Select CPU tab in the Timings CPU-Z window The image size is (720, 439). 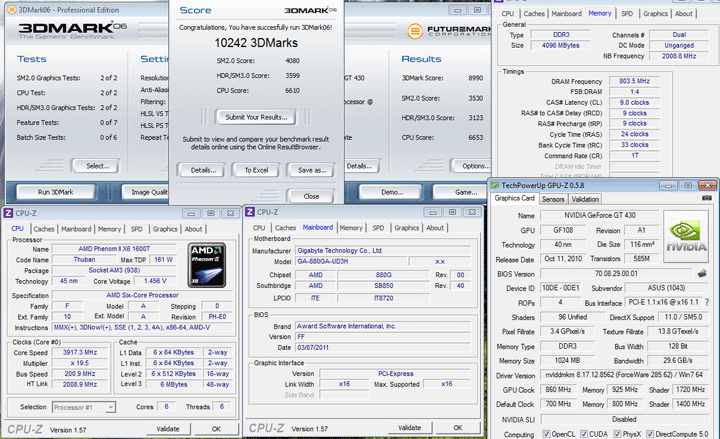coord(507,14)
